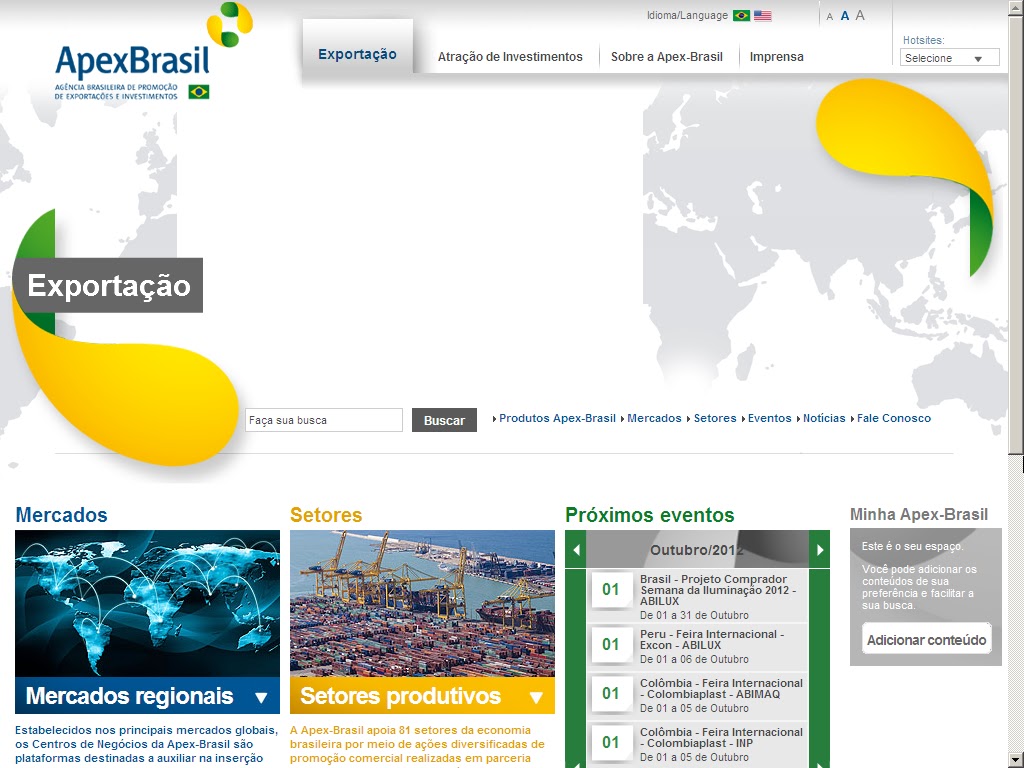Open the Setores container port thumbnail
Viewport: 1024px width, 768px height.
pyautogui.click(x=423, y=603)
